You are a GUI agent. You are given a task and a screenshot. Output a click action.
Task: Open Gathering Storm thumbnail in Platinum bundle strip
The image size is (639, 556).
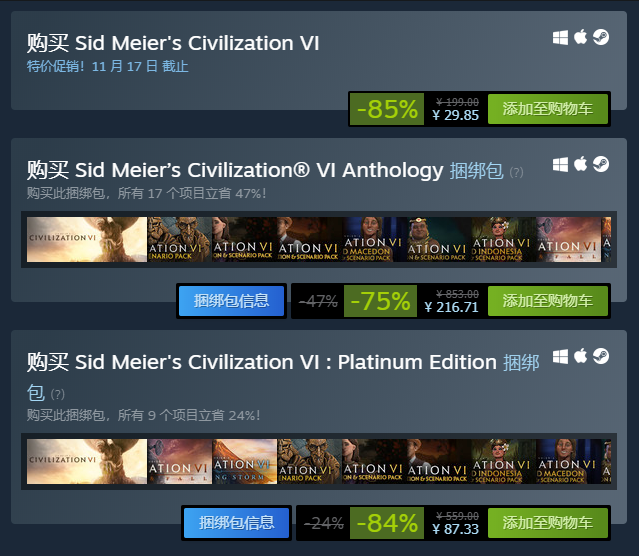click(245, 461)
